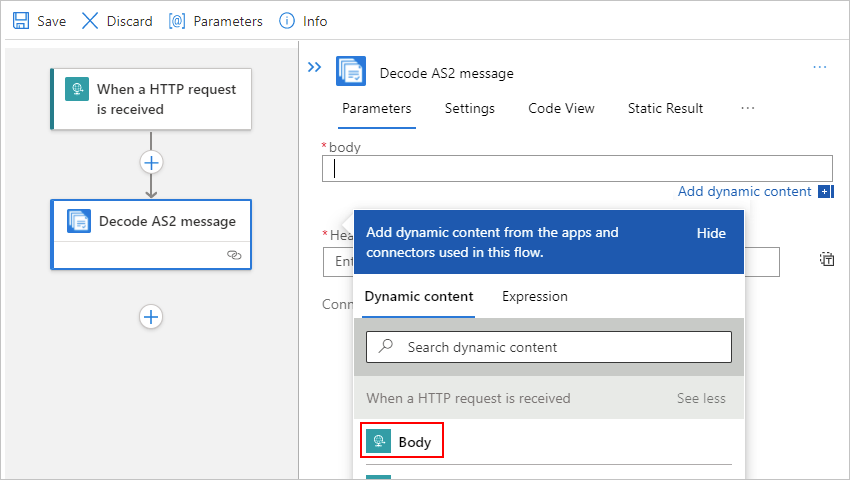This screenshot has width=850, height=480.
Task: Click the Info circle icon
Action: pos(287,21)
